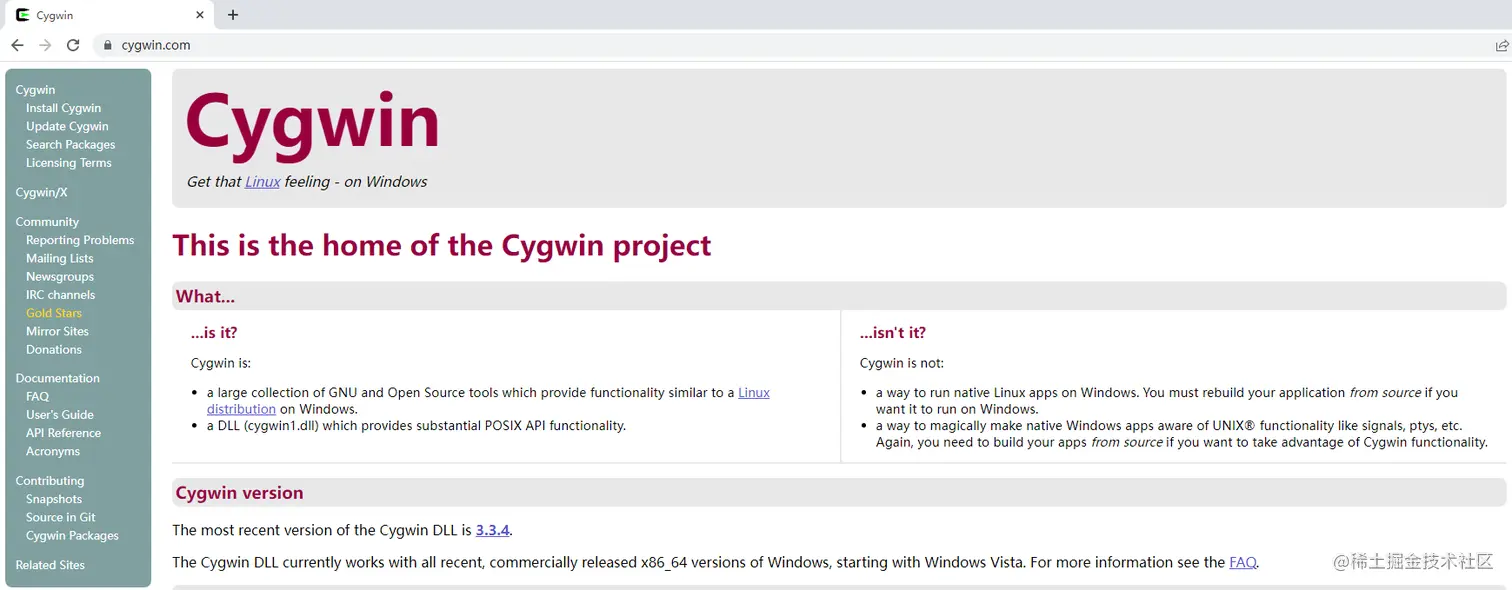Open the IRC channels link
The height and width of the screenshot is (590, 1512).
[60, 295]
